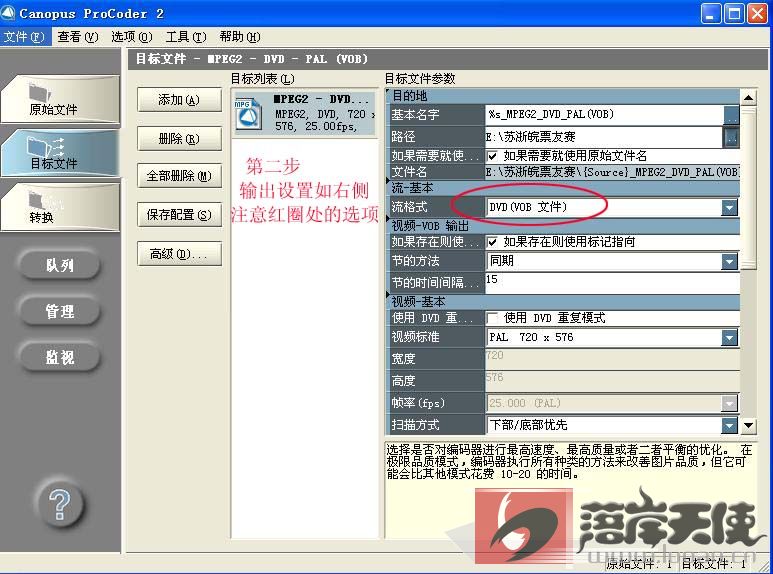
Task: Click the 扫描方式 parameter label
Action: (x=415, y=425)
